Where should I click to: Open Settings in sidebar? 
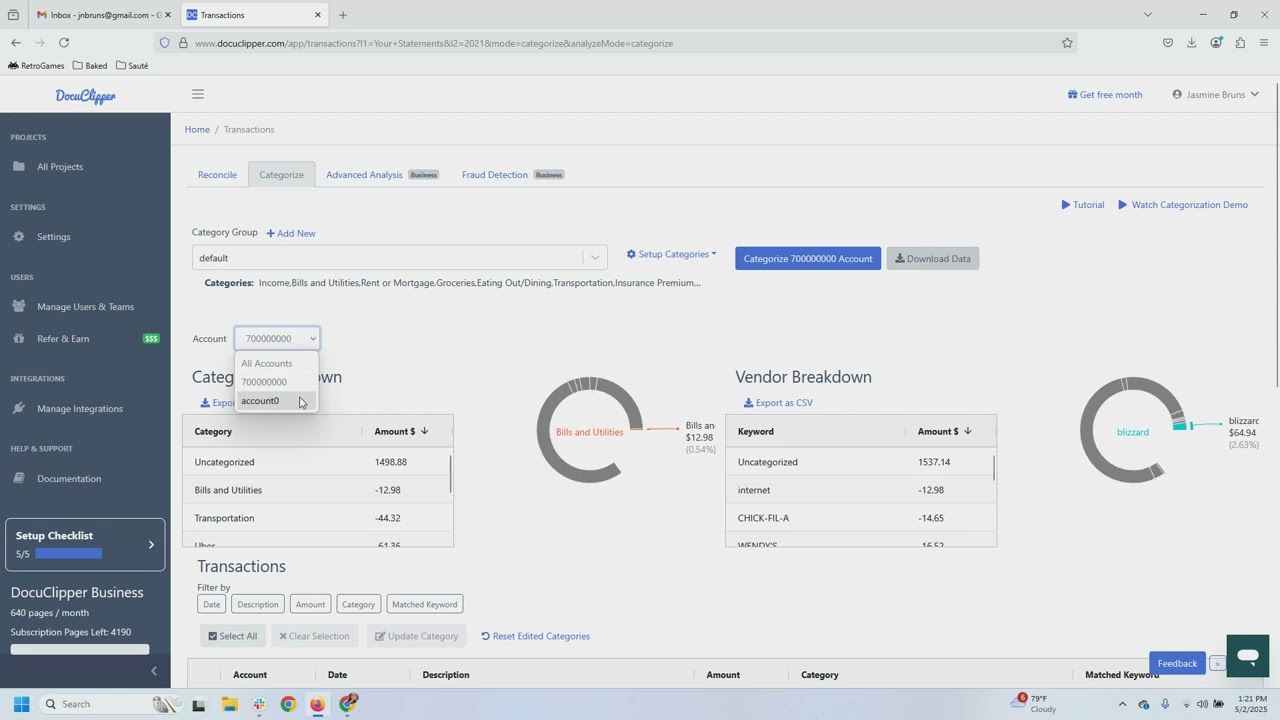coord(54,237)
